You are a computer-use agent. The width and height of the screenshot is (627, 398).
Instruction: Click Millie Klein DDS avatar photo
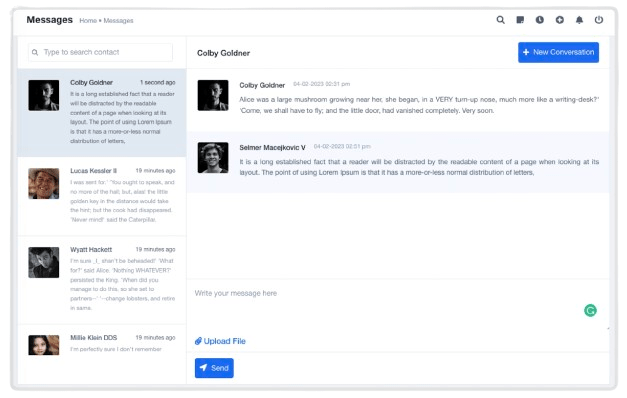click(44, 345)
